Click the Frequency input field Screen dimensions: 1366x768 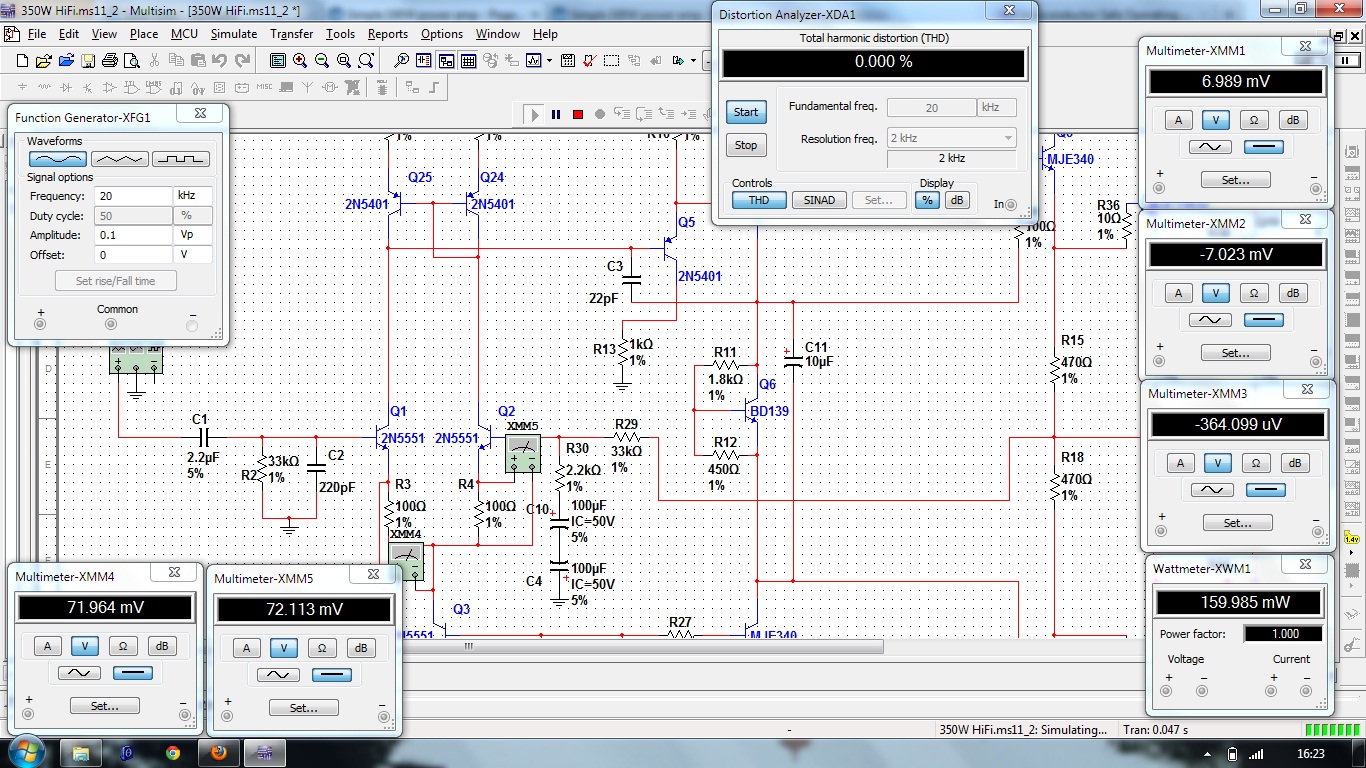point(134,195)
